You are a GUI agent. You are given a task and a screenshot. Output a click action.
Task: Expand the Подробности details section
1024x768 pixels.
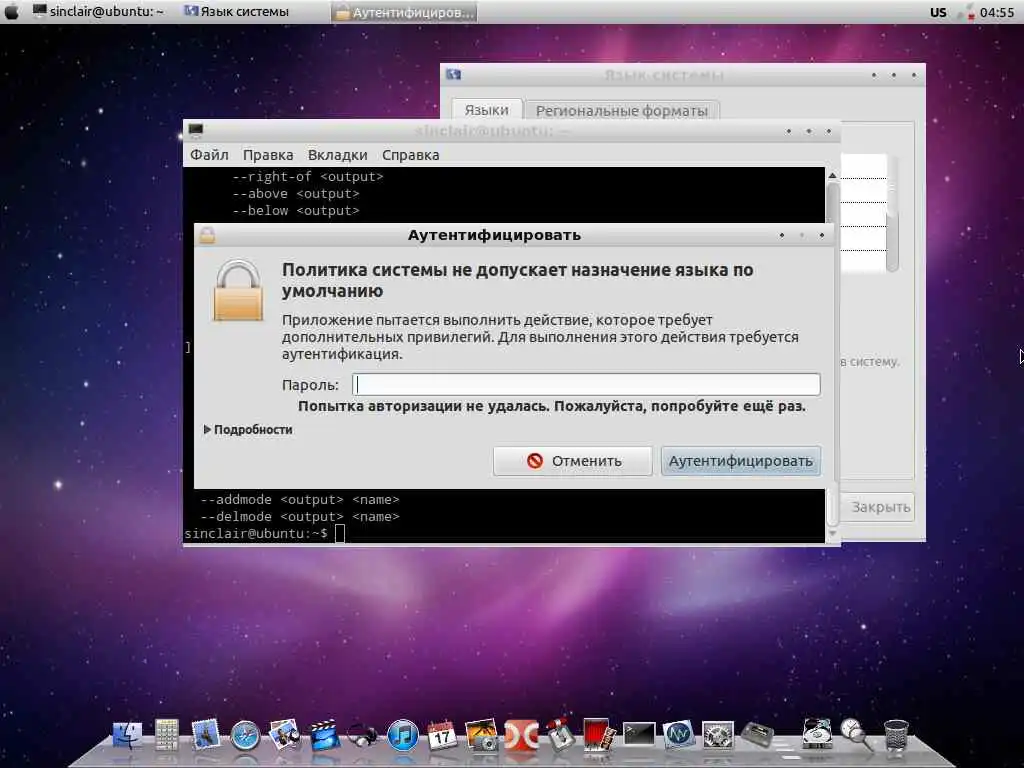pos(248,429)
